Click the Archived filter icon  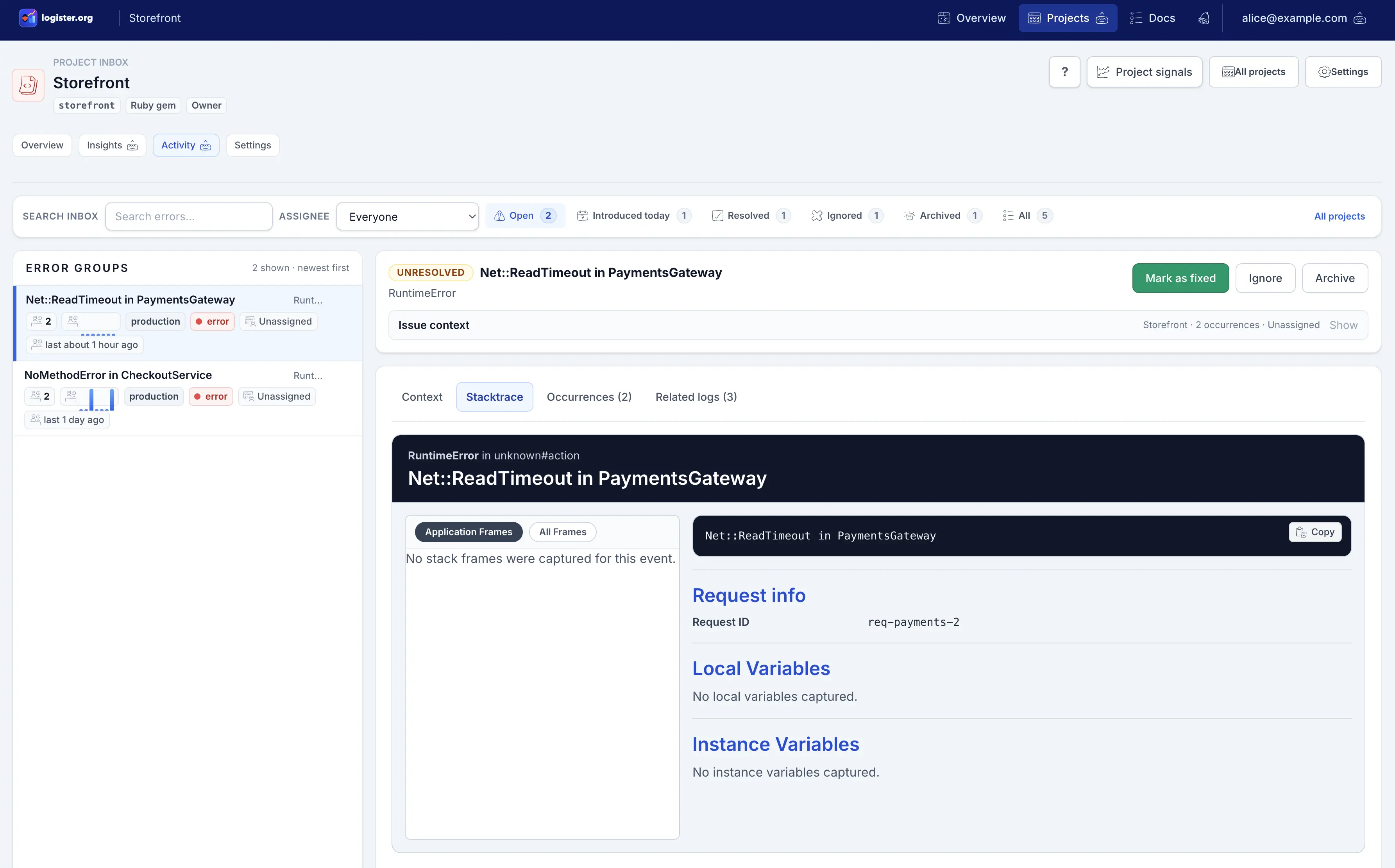coord(909,215)
